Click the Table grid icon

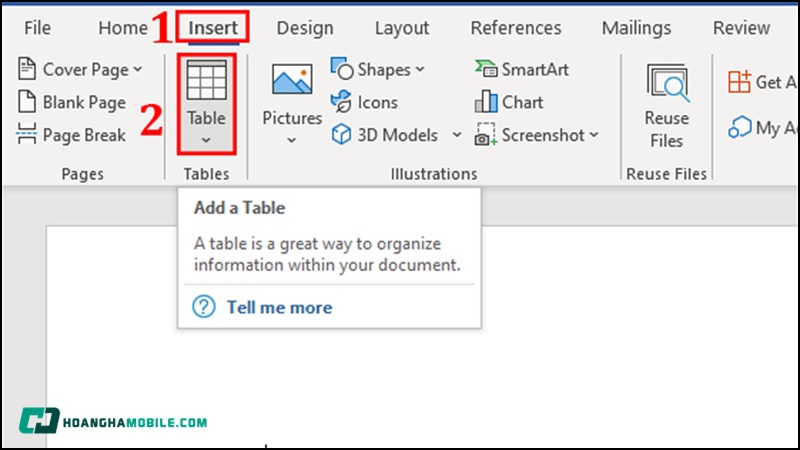(207, 80)
